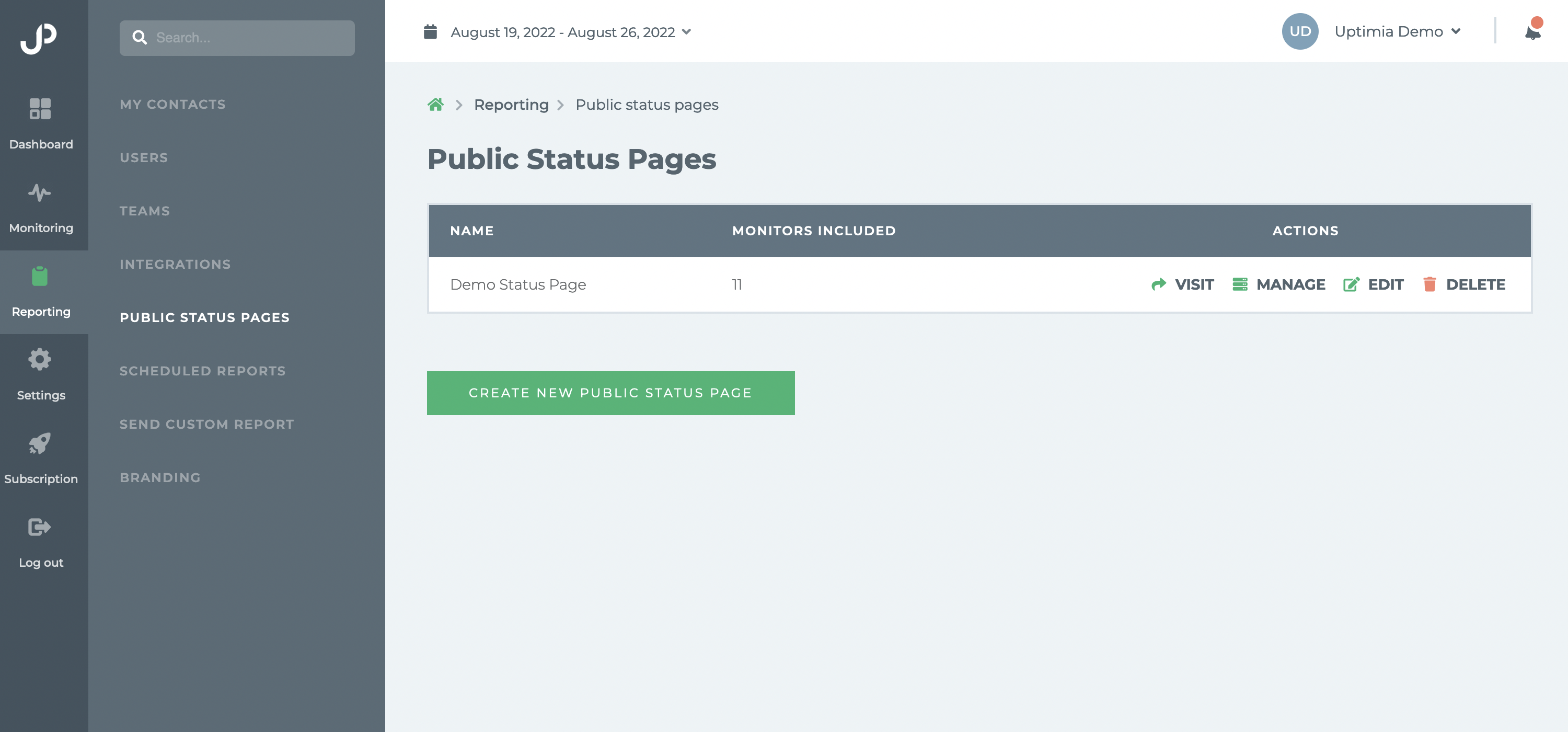
Task: Click the Monitoring sidebar label
Action: pyautogui.click(x=41, y=228)
